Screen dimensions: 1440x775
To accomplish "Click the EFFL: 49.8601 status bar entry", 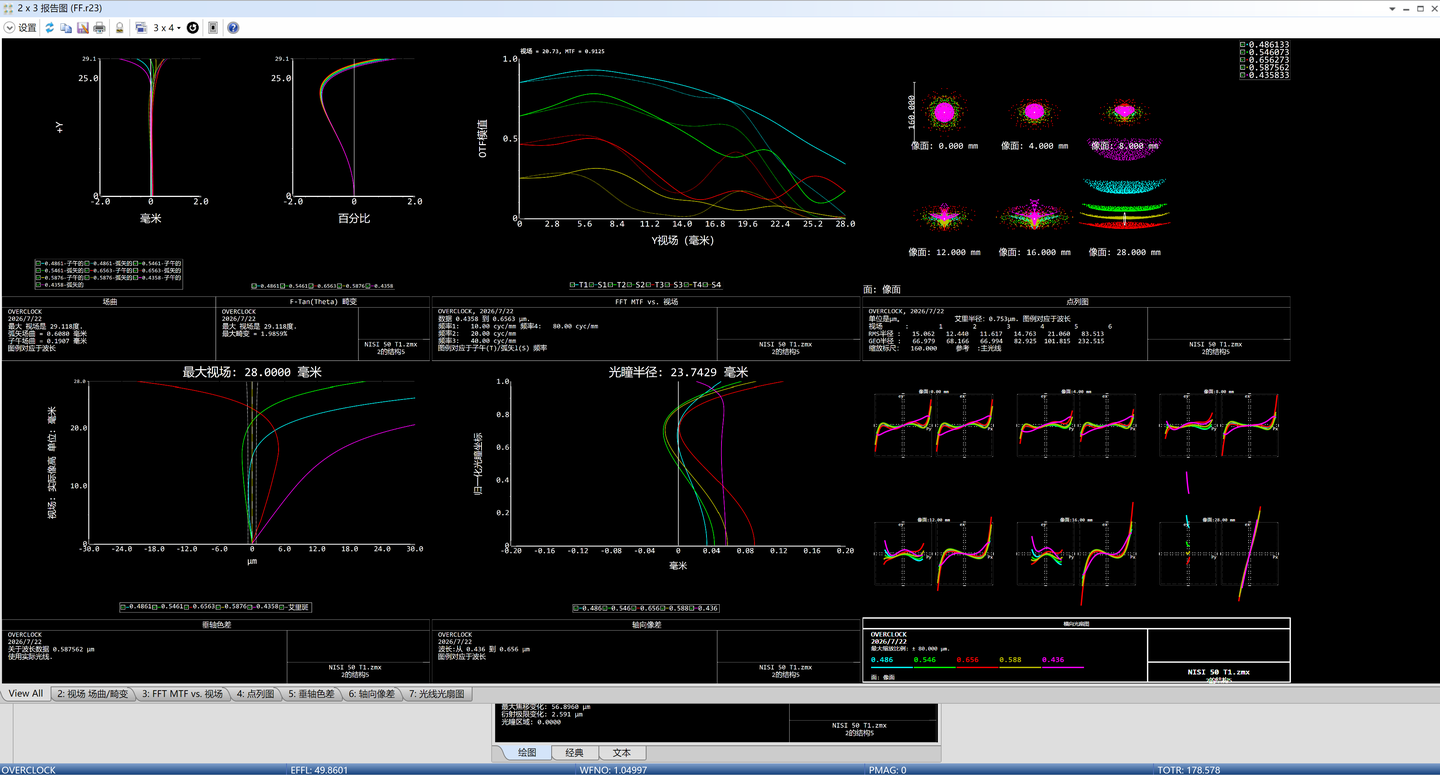I will click(319, 770).
